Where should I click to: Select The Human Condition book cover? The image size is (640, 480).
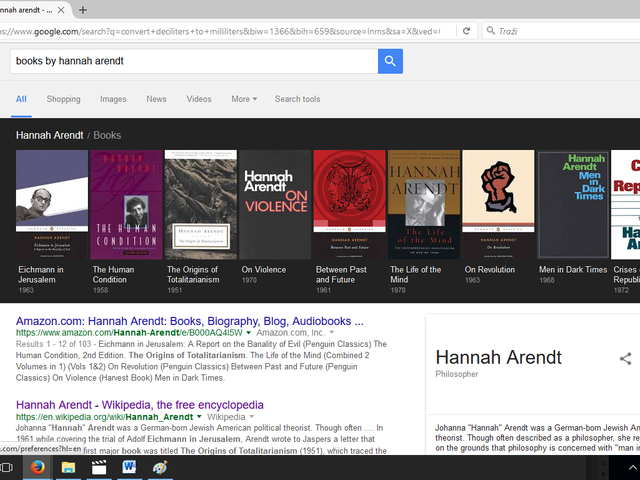(x=126, y=204)
